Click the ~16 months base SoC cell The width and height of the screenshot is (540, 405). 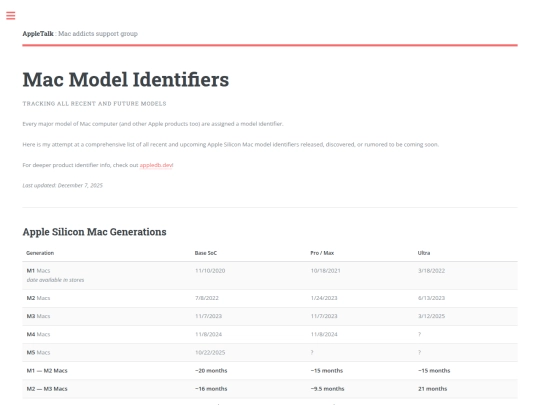(211, 389)
